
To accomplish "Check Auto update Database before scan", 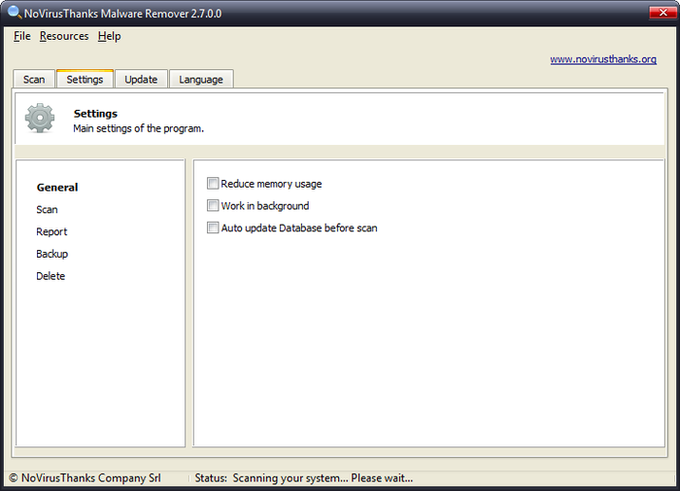I will pos(212,227).
